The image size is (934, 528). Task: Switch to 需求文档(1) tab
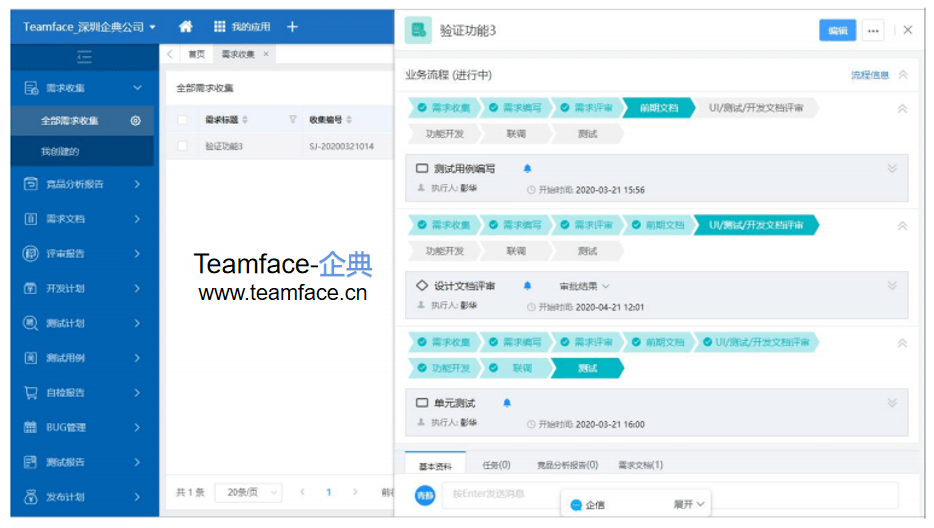click(x=640, y=465)
